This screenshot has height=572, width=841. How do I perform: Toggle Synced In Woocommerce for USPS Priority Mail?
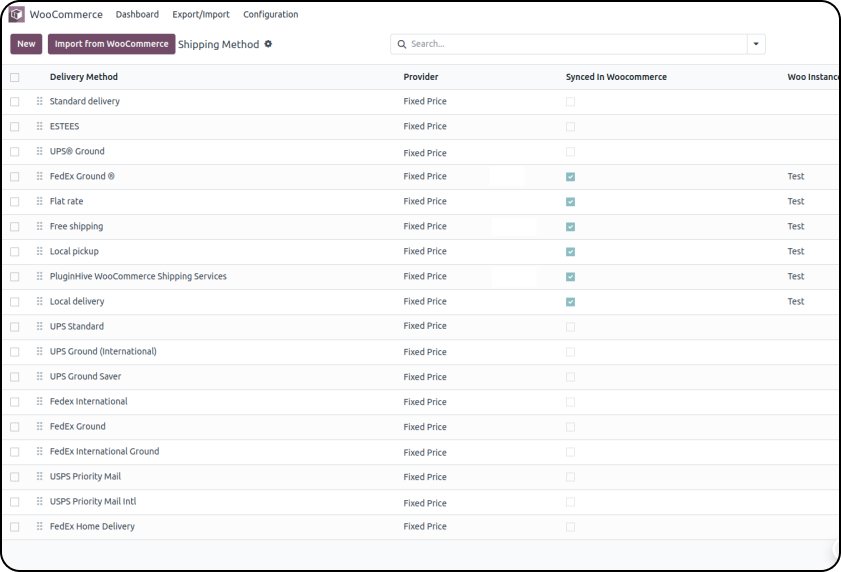(570, 477)
